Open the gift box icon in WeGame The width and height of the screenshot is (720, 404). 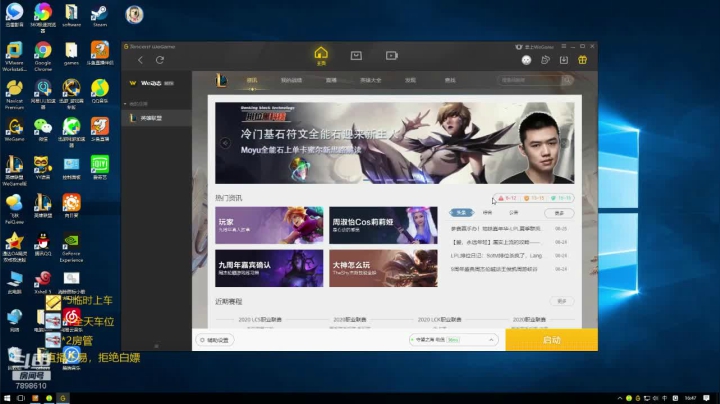coord(582,60)
